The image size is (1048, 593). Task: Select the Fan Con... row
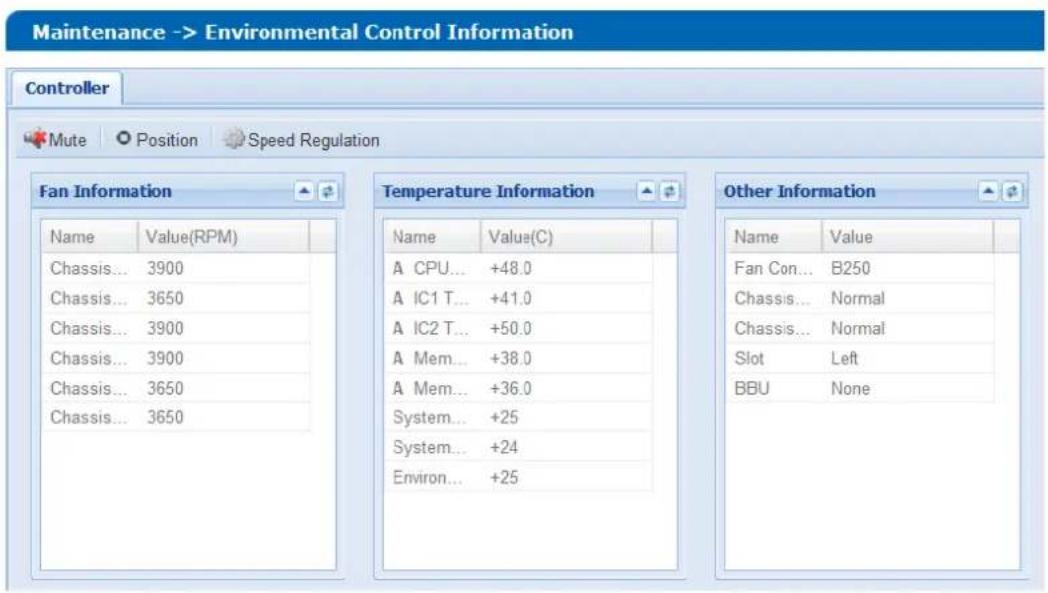(860, 268)
